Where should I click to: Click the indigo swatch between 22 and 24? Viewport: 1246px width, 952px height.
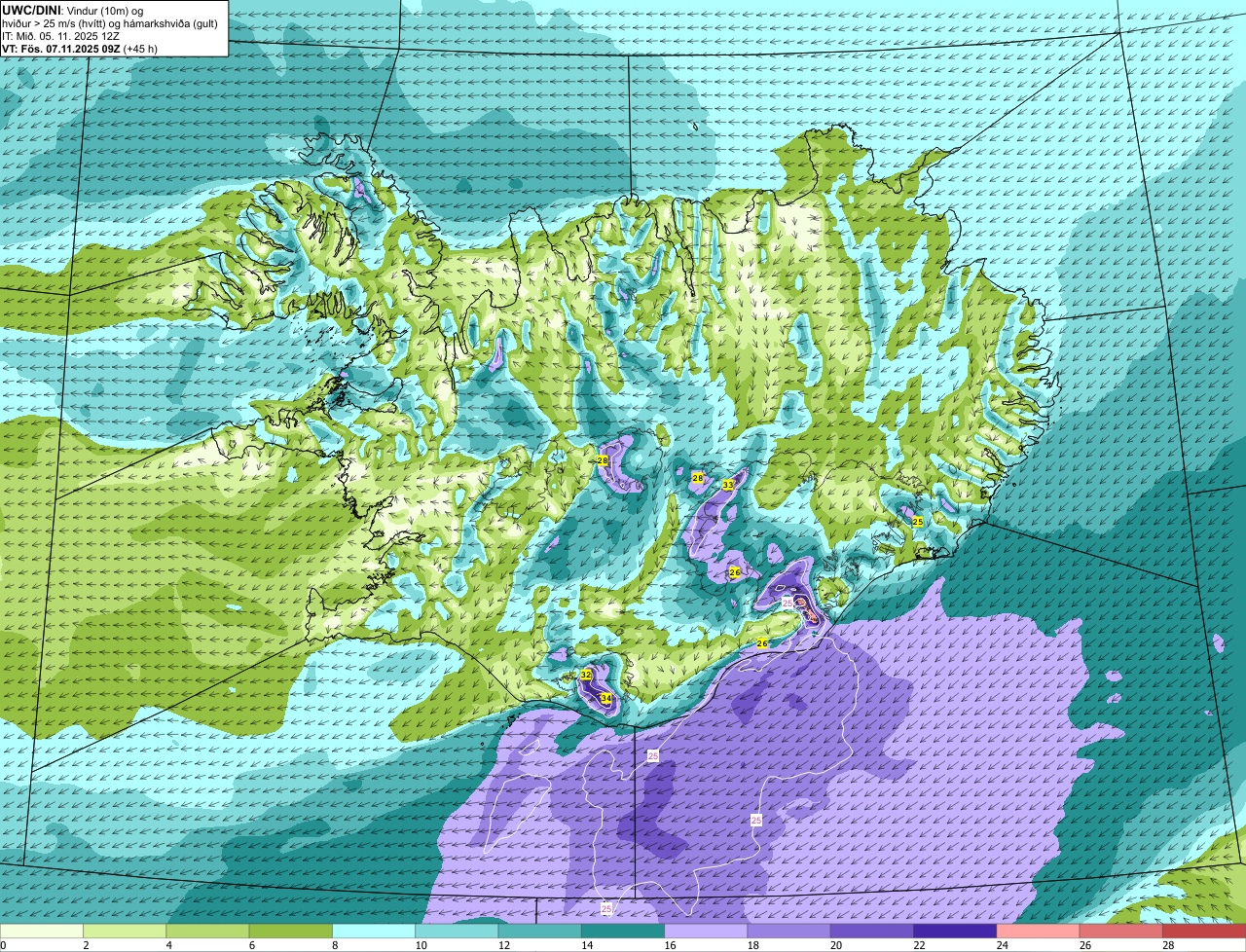[955, 932]
